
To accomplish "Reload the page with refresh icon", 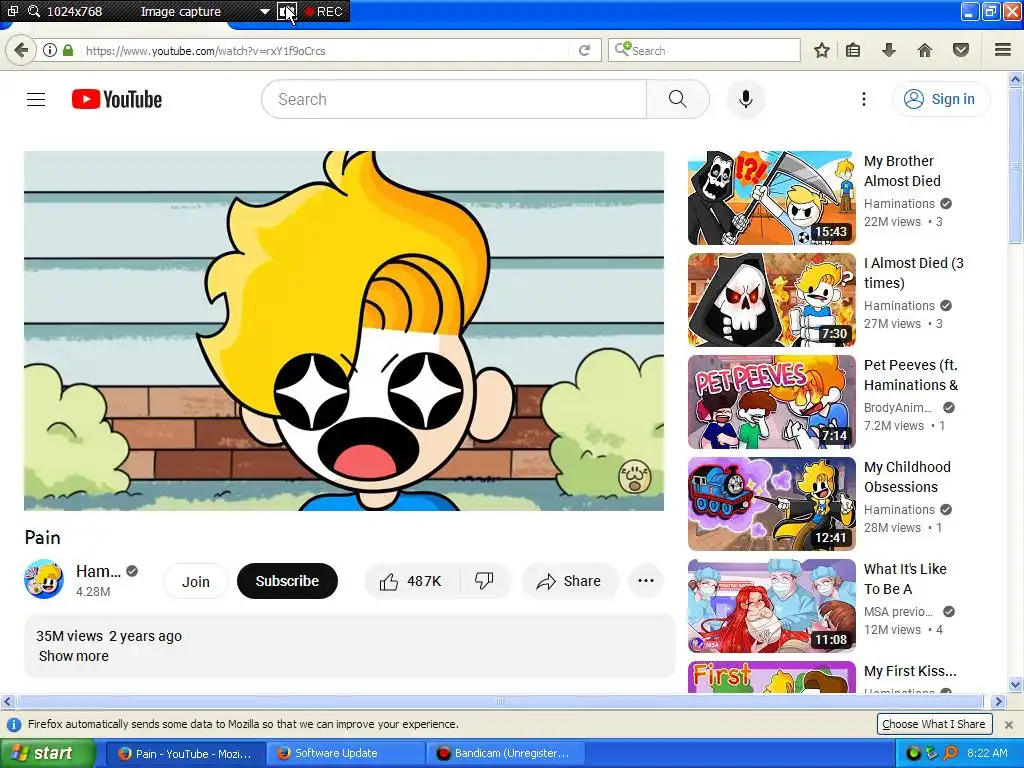I will point(584,50).
